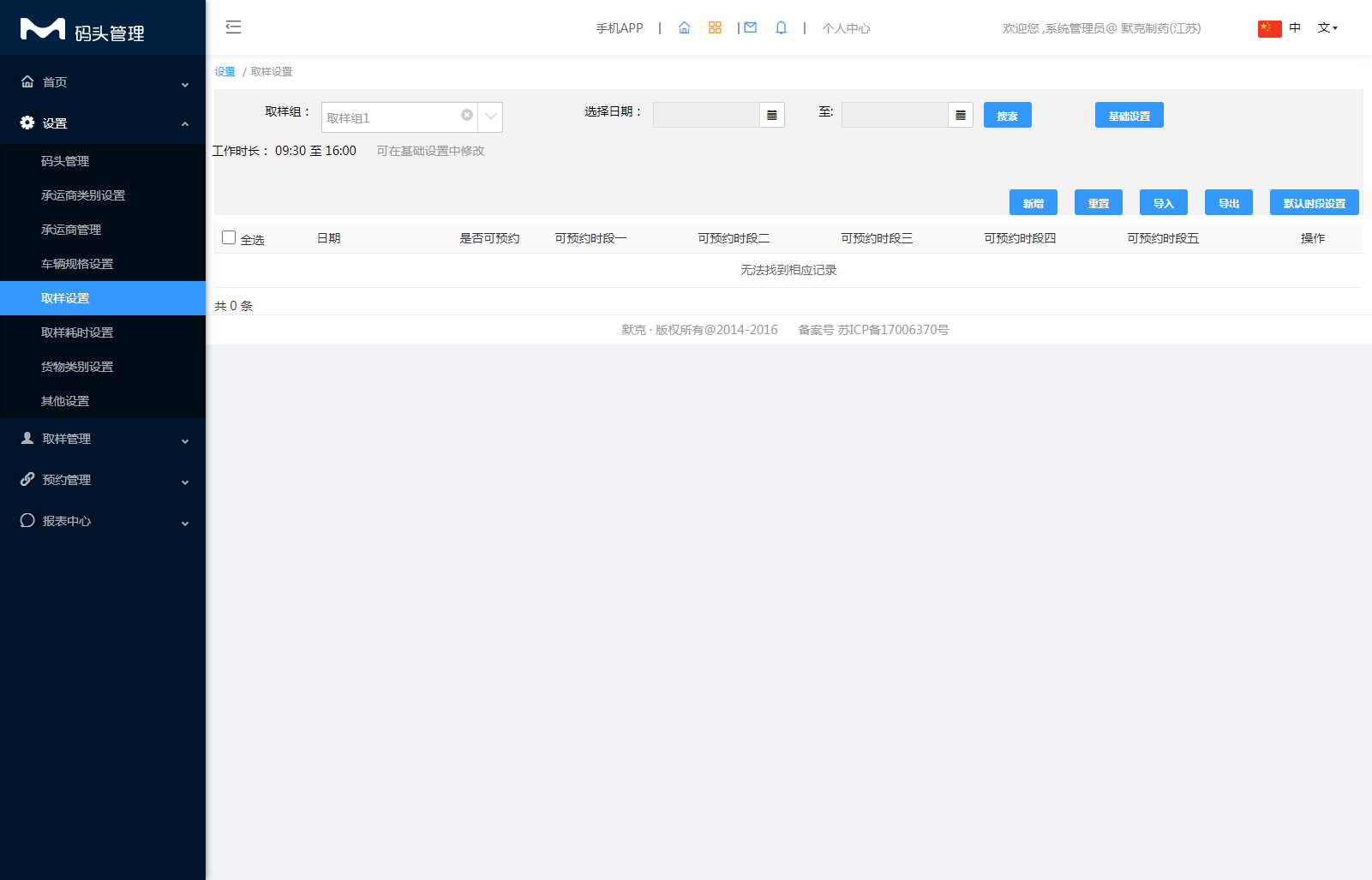The image size is (1372, 880).
Task: Open 承运商管理 submenu item
Action: coord(103,230)
